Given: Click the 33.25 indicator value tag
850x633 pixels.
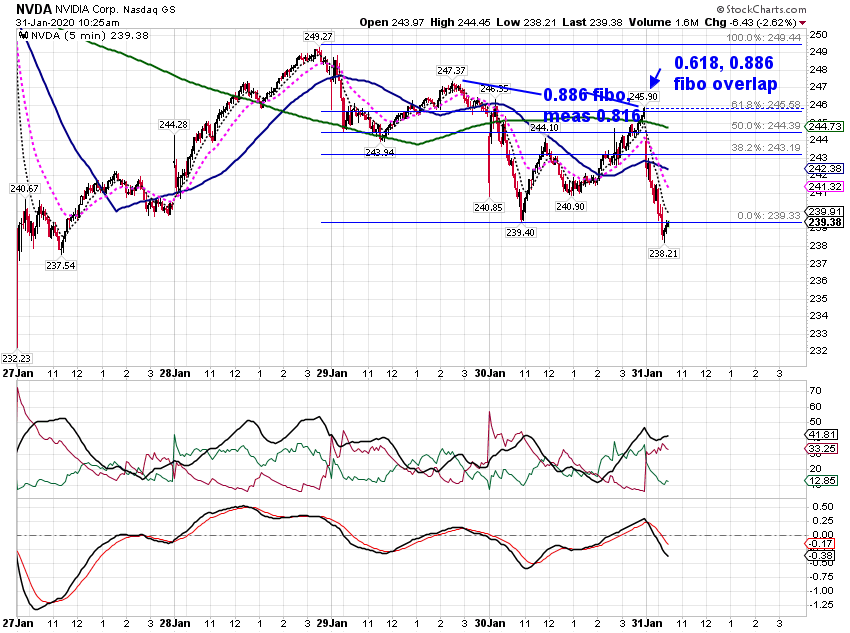Looking at the screenshot, I should click(822, 448).
